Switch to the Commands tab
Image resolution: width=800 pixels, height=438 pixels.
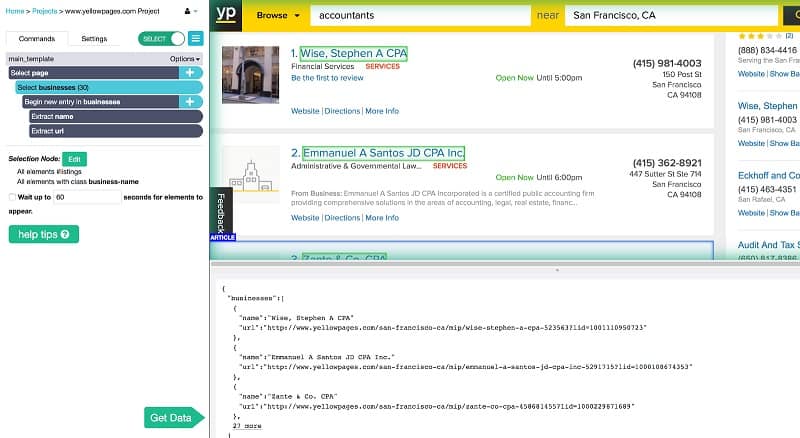(x=37, y=38)
